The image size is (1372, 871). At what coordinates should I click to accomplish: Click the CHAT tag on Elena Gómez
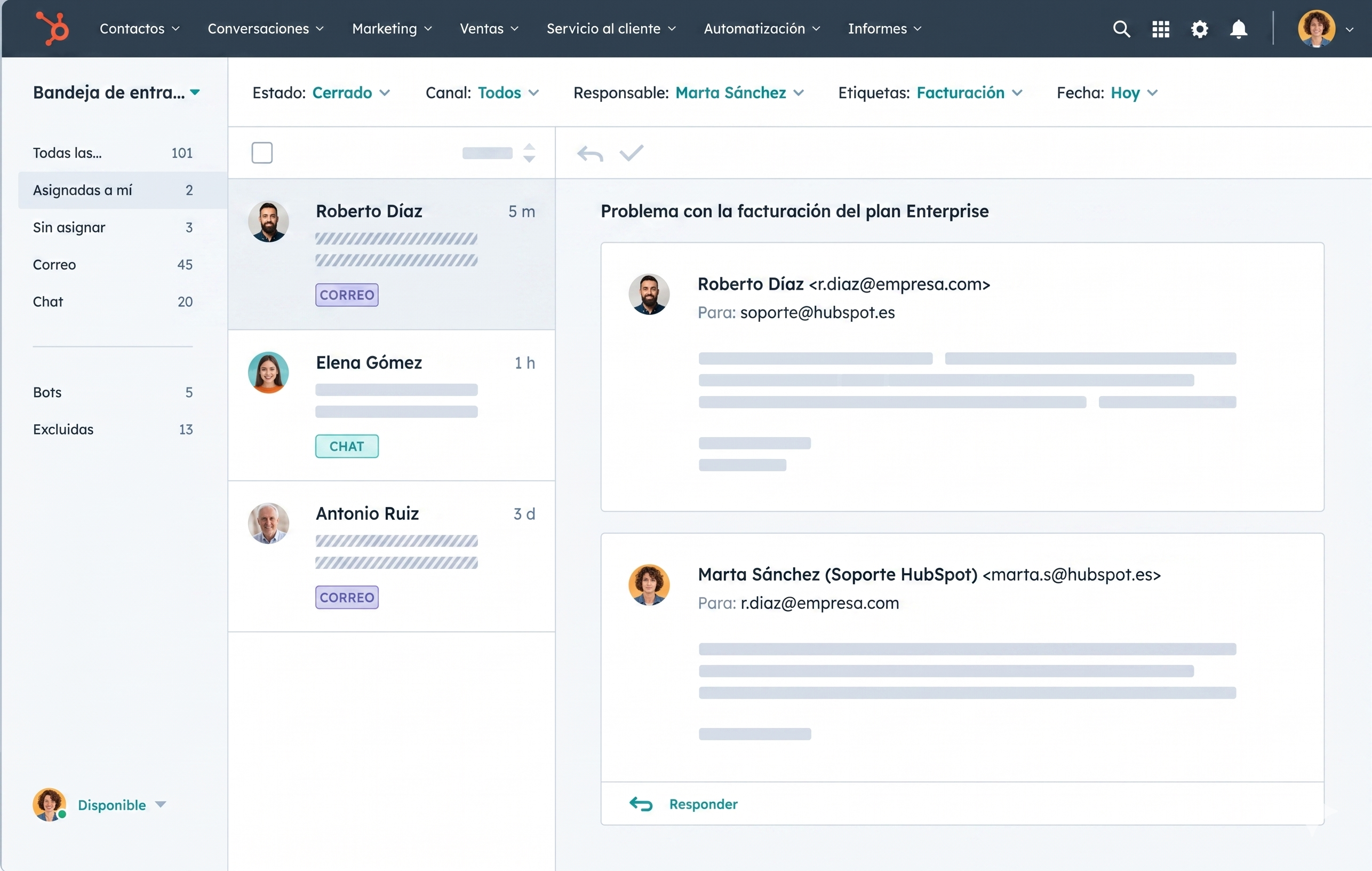[x=347, y=446]
